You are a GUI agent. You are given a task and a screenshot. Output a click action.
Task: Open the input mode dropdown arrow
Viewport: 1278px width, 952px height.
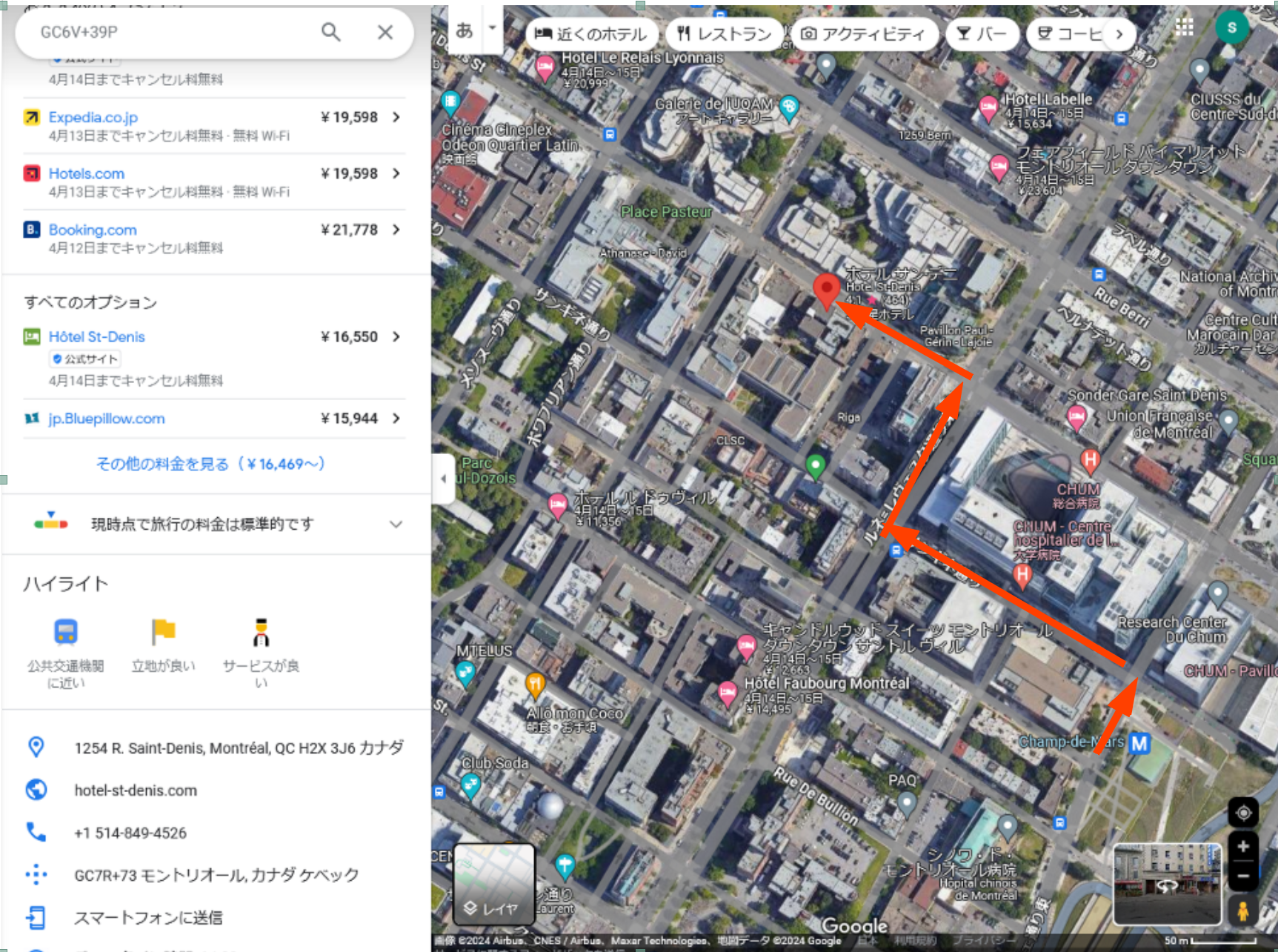[492, 28]
